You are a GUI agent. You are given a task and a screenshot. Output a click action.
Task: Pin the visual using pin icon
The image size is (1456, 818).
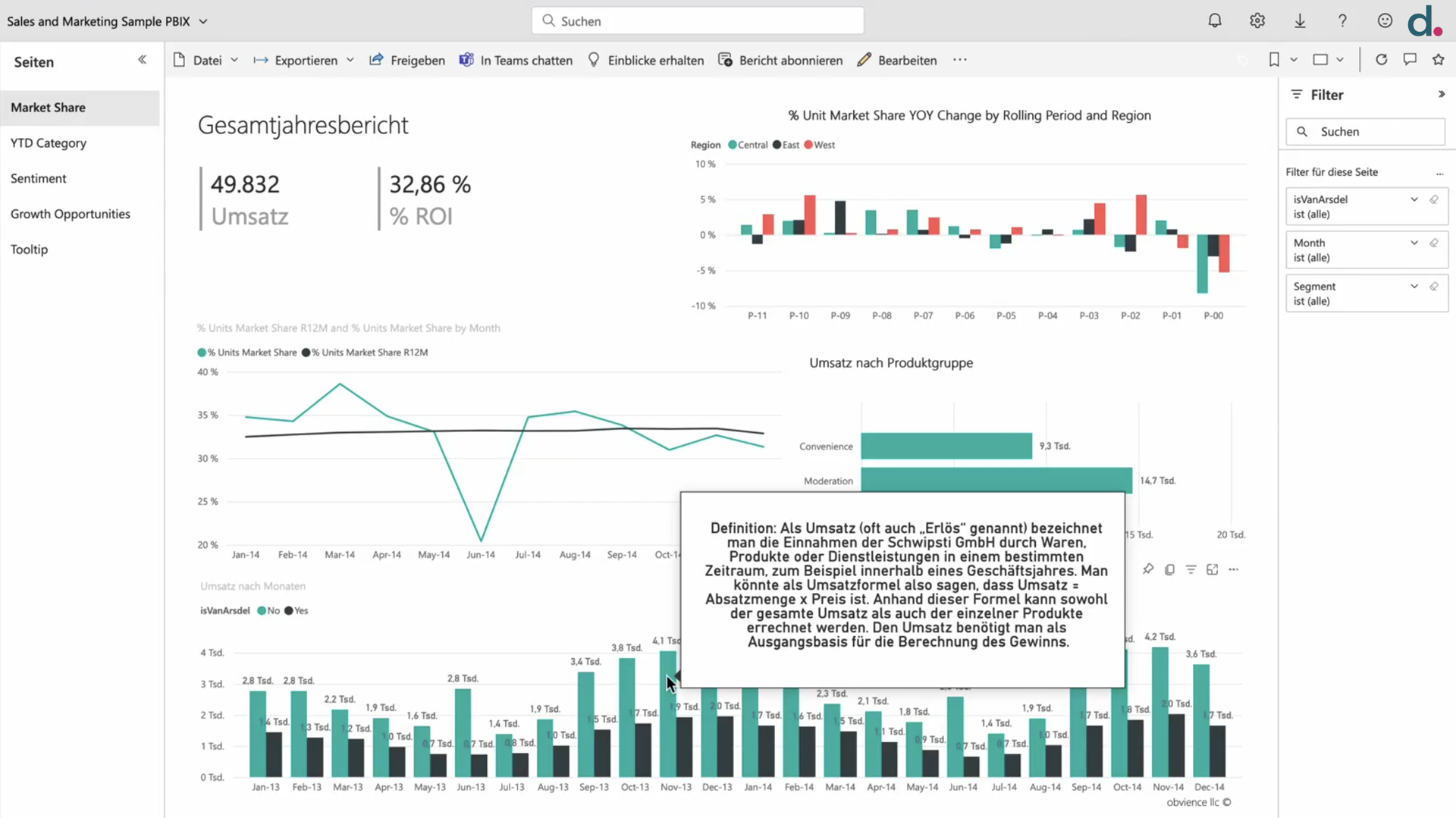pos(1148,569)
